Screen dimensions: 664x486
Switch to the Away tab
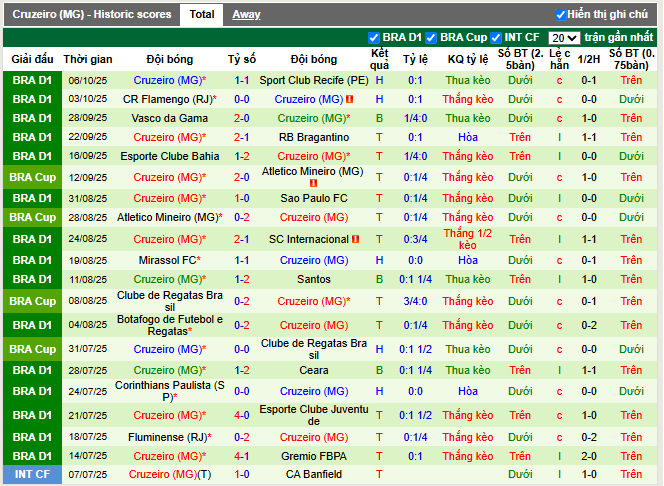pyautogui.click(x=246, y=15)
